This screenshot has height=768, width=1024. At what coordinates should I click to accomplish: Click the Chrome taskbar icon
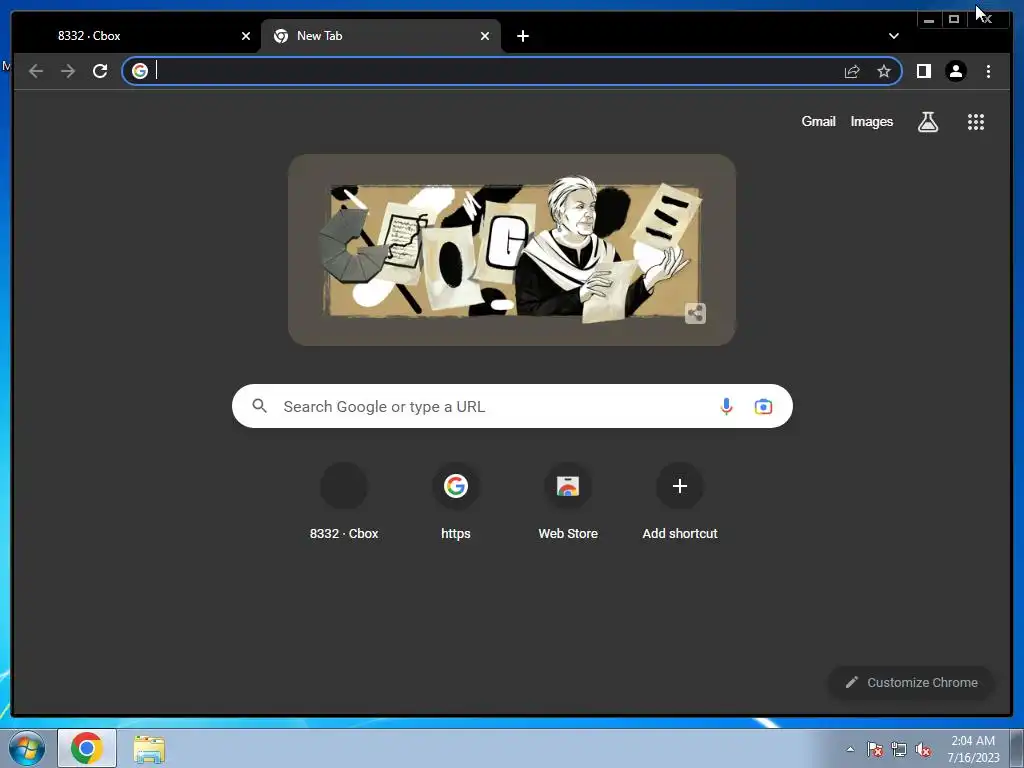click(x=87, y=748)
